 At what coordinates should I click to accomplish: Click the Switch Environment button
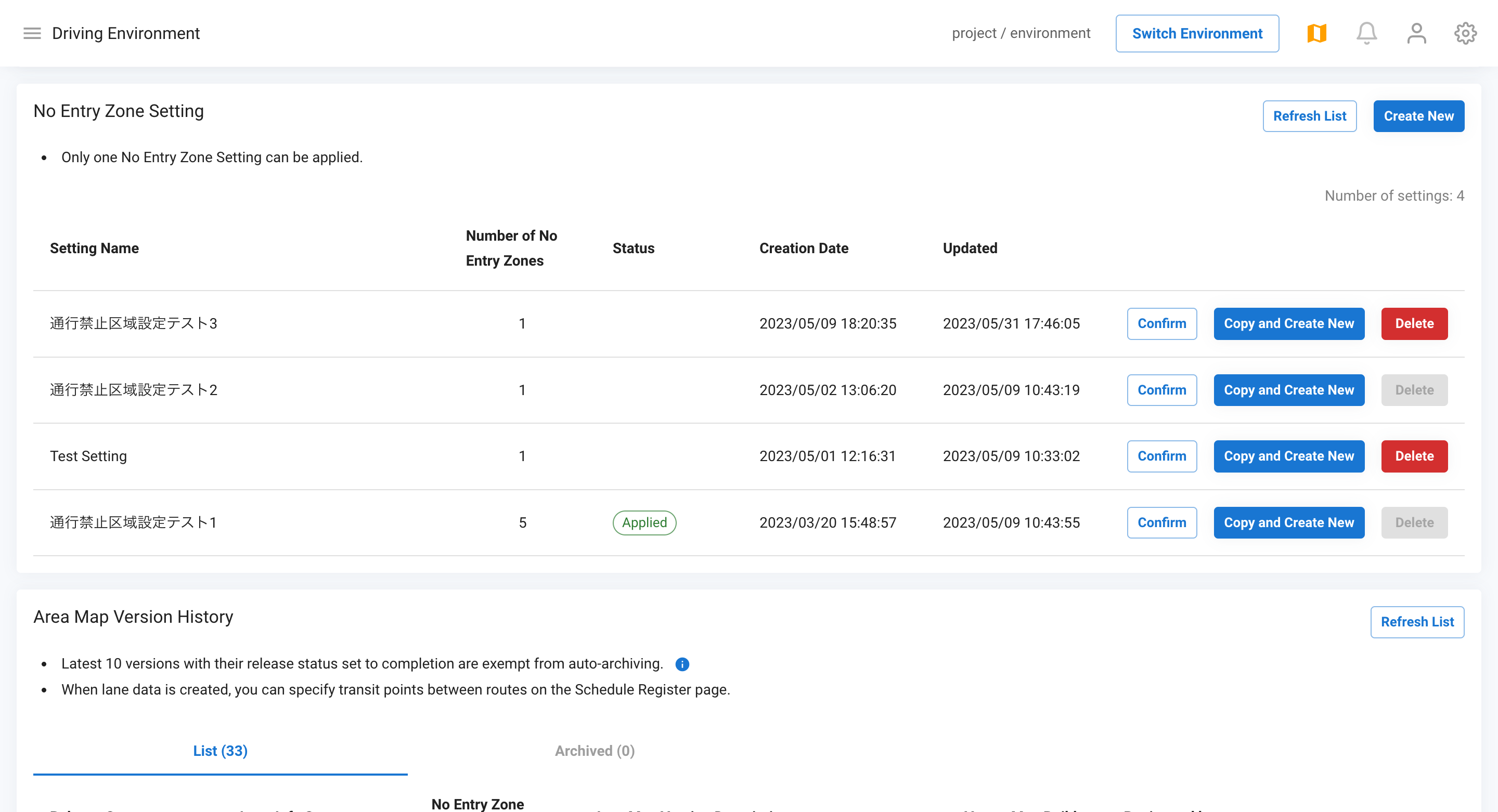pos(1197,33)
